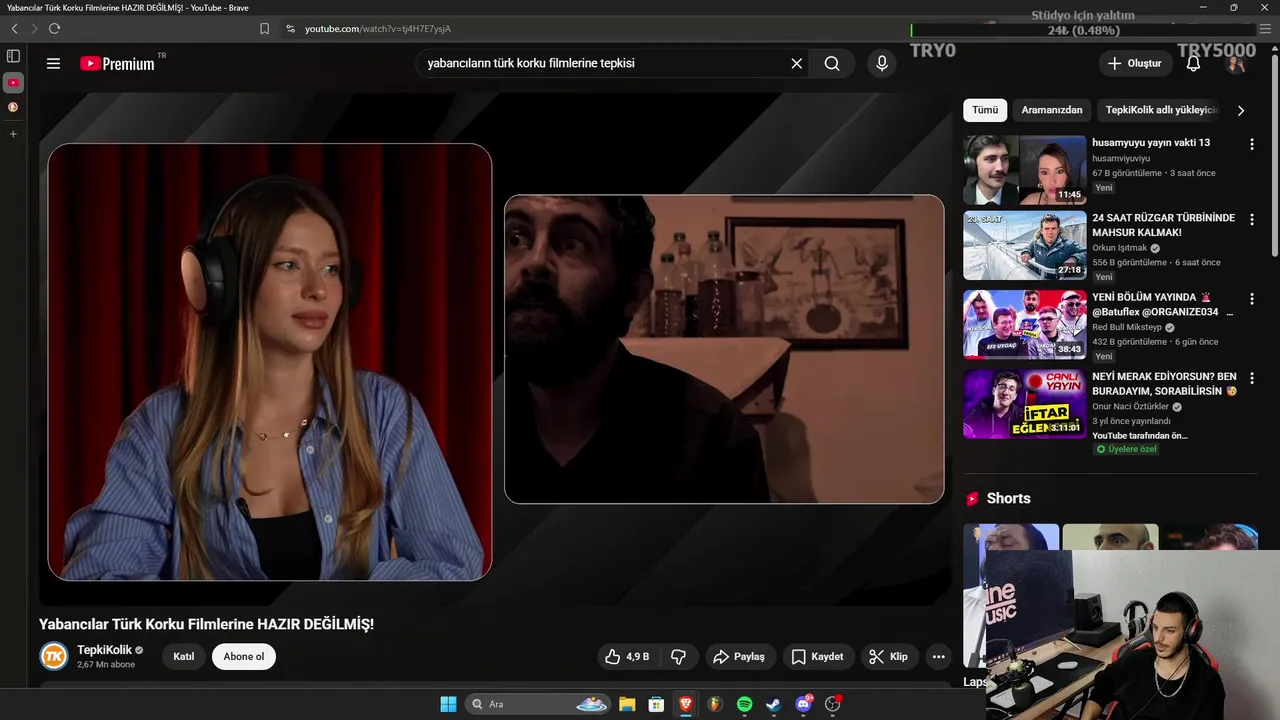This screenshot has height=720, width=1280.
Task: Open the Orkun Işıtmak channel link
Action: pos(1119,248)
